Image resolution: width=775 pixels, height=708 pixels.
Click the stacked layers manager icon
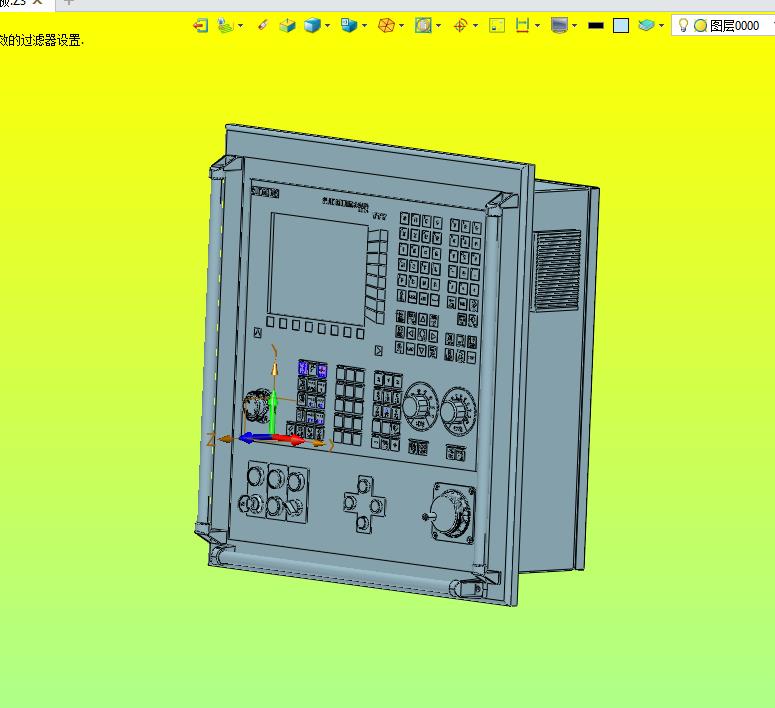[x=646, y=25]
